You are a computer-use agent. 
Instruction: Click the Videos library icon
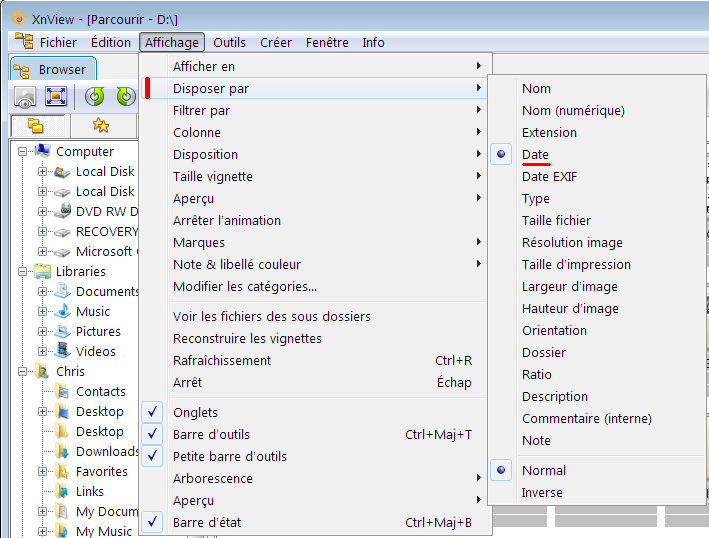62,351
